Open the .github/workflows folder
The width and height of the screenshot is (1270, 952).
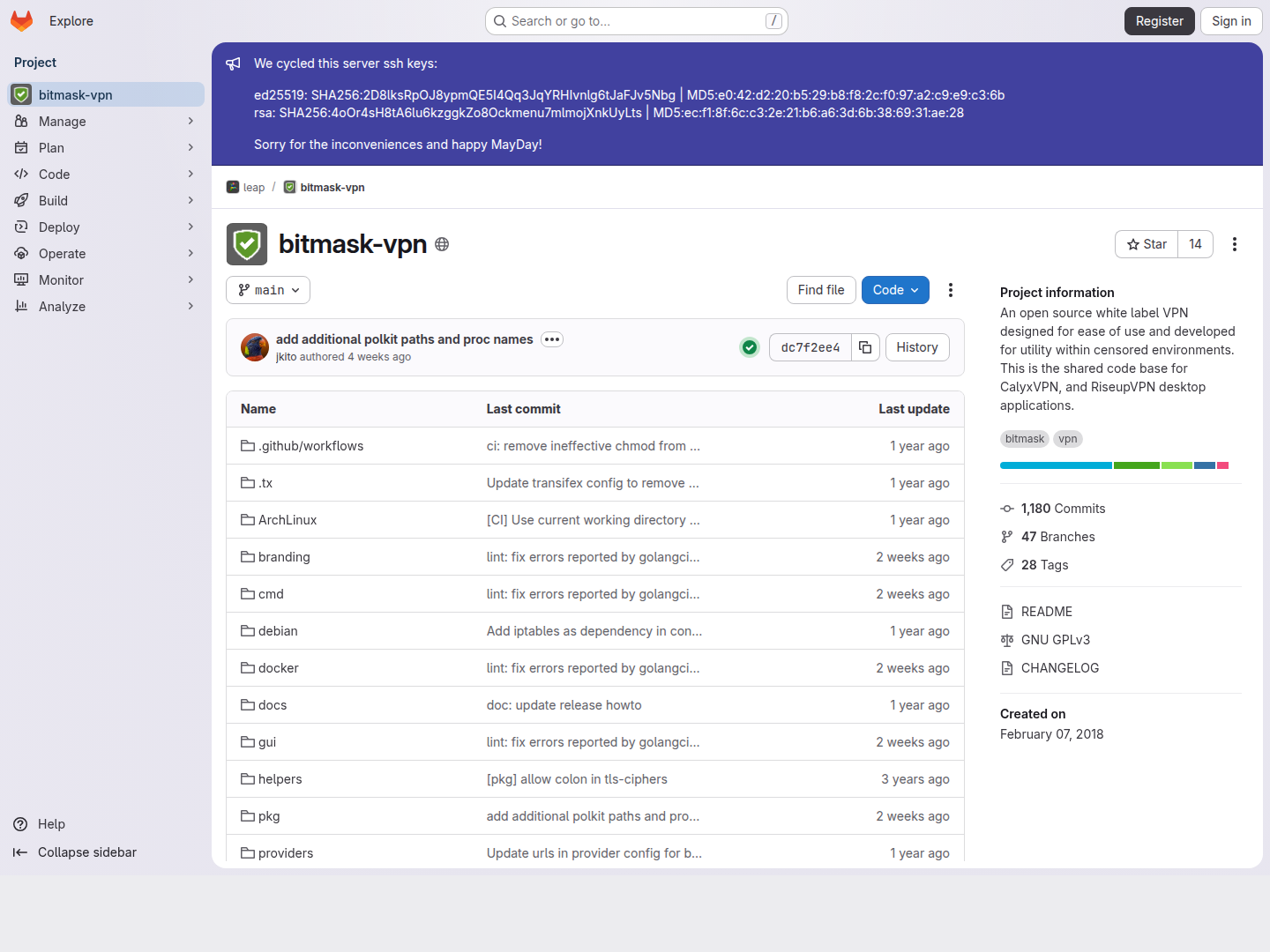pyautogui.click(x=310, y=446)
